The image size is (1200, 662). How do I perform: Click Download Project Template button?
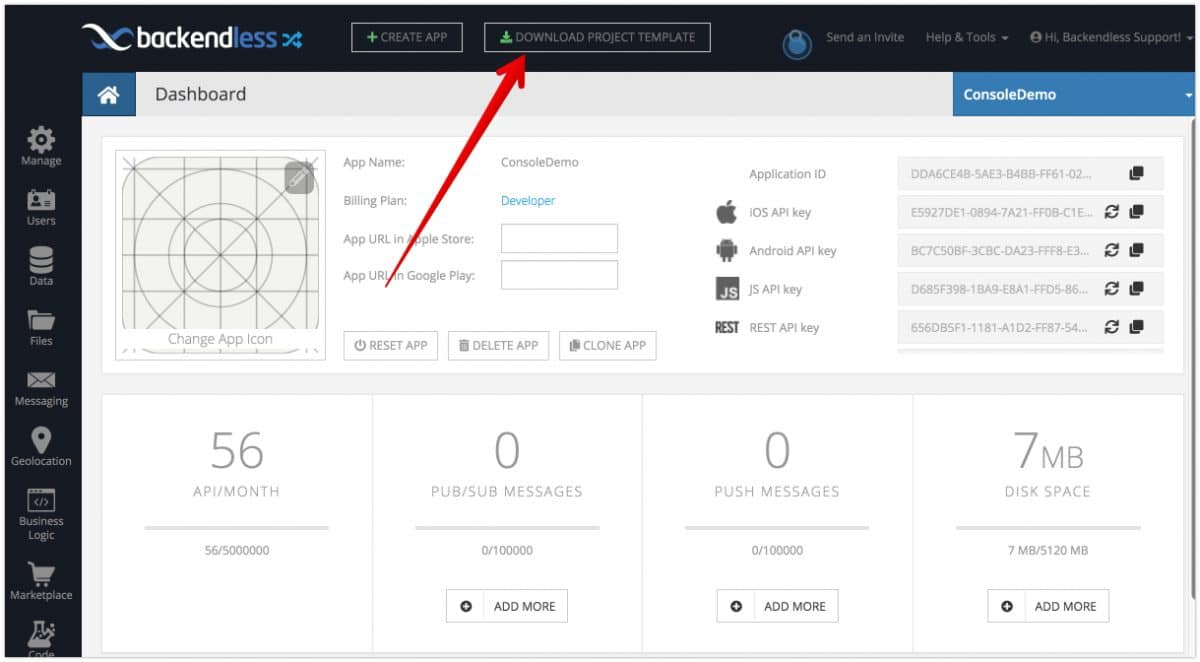click(597, 37)
